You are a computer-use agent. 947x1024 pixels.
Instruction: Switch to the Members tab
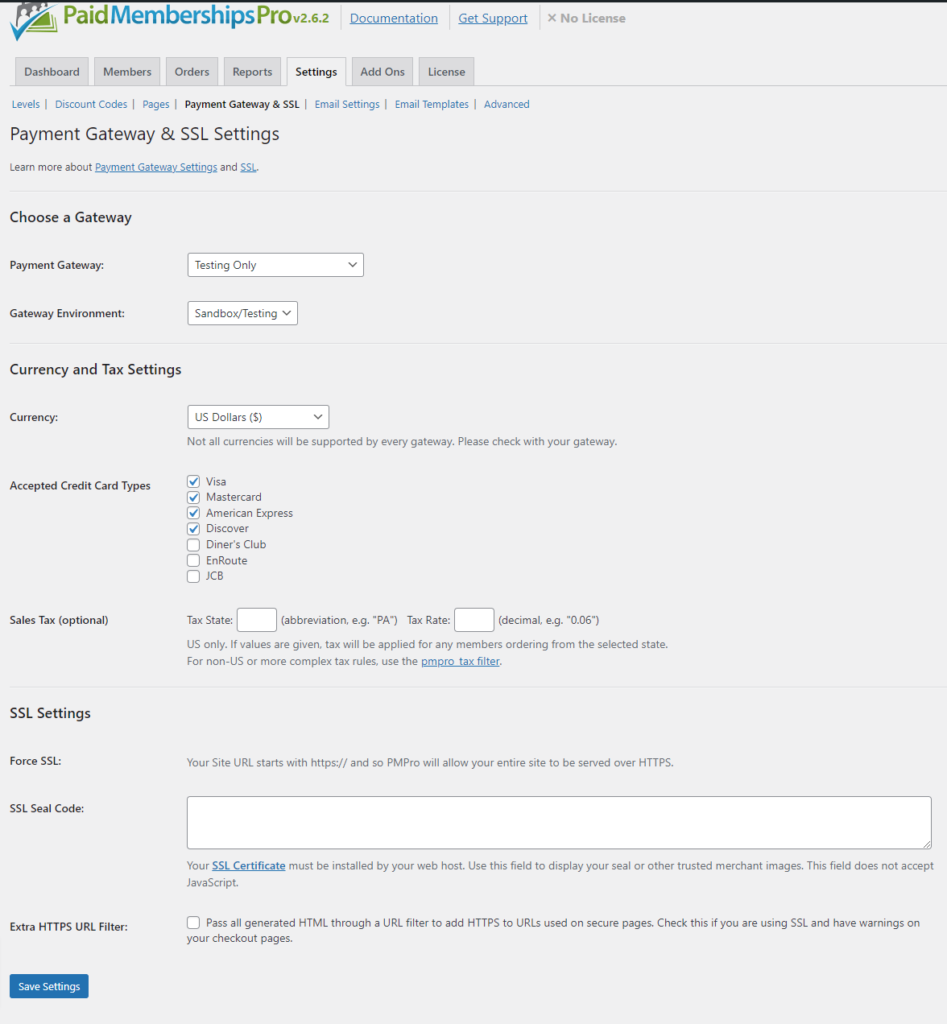tap(126, 71)
